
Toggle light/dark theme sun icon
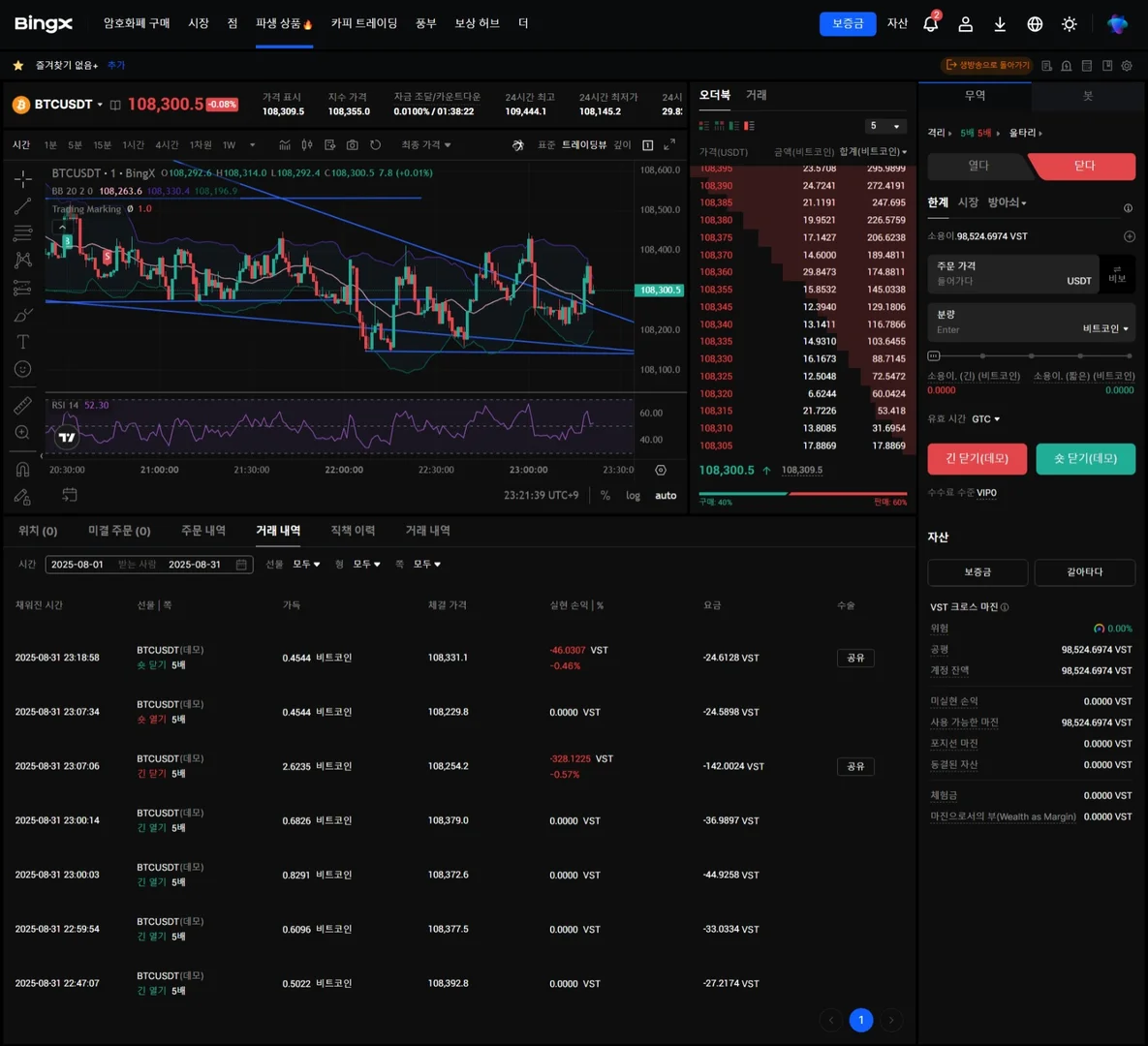[x=1069, y=24]
